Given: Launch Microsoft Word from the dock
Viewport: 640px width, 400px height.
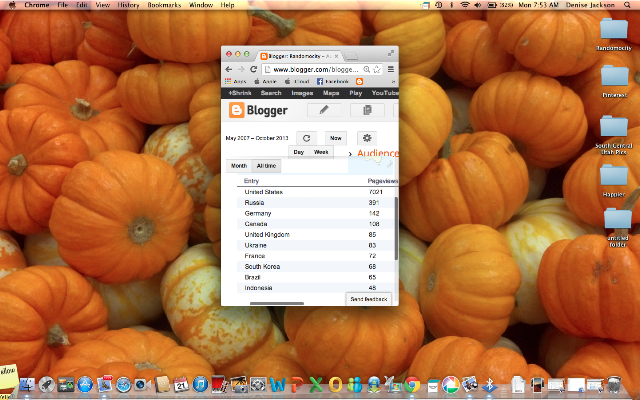Looking at the screenshot, I should click(x=278, y=384).
